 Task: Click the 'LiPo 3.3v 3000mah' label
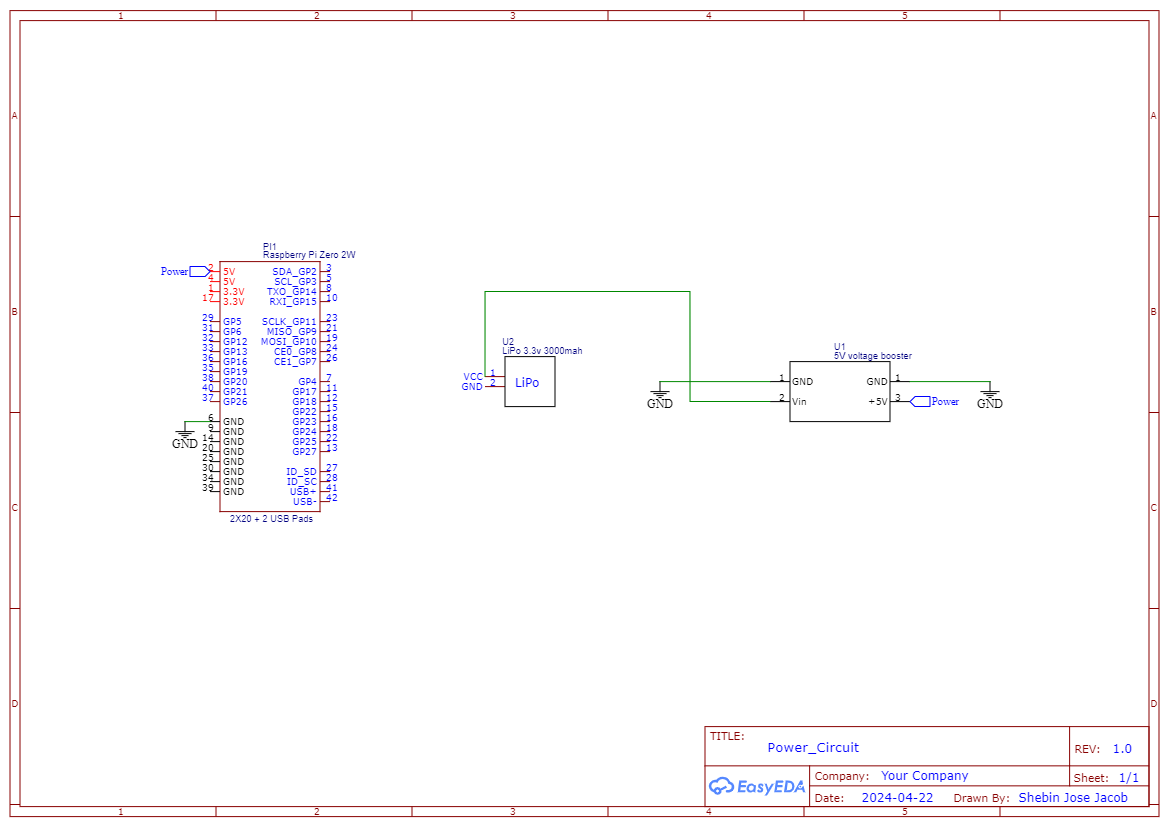[x=542, y=350]
